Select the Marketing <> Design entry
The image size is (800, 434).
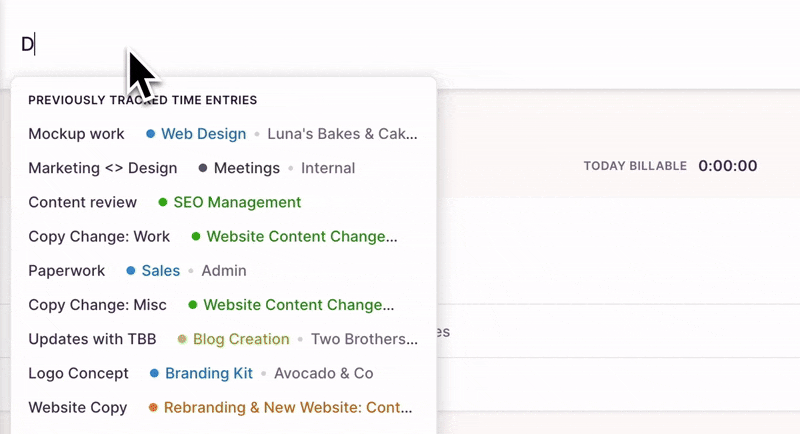[102, 168]
